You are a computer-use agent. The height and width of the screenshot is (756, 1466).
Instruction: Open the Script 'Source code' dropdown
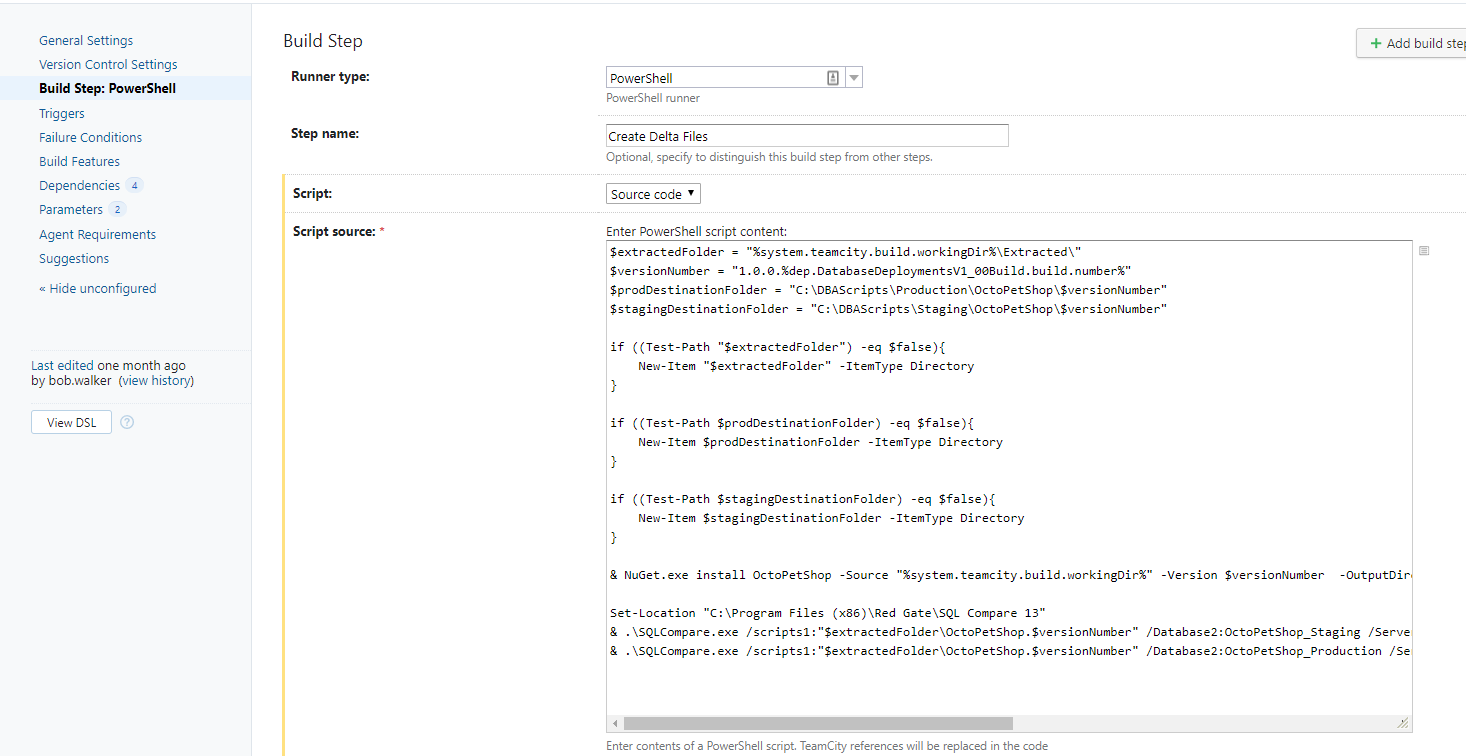654,194
